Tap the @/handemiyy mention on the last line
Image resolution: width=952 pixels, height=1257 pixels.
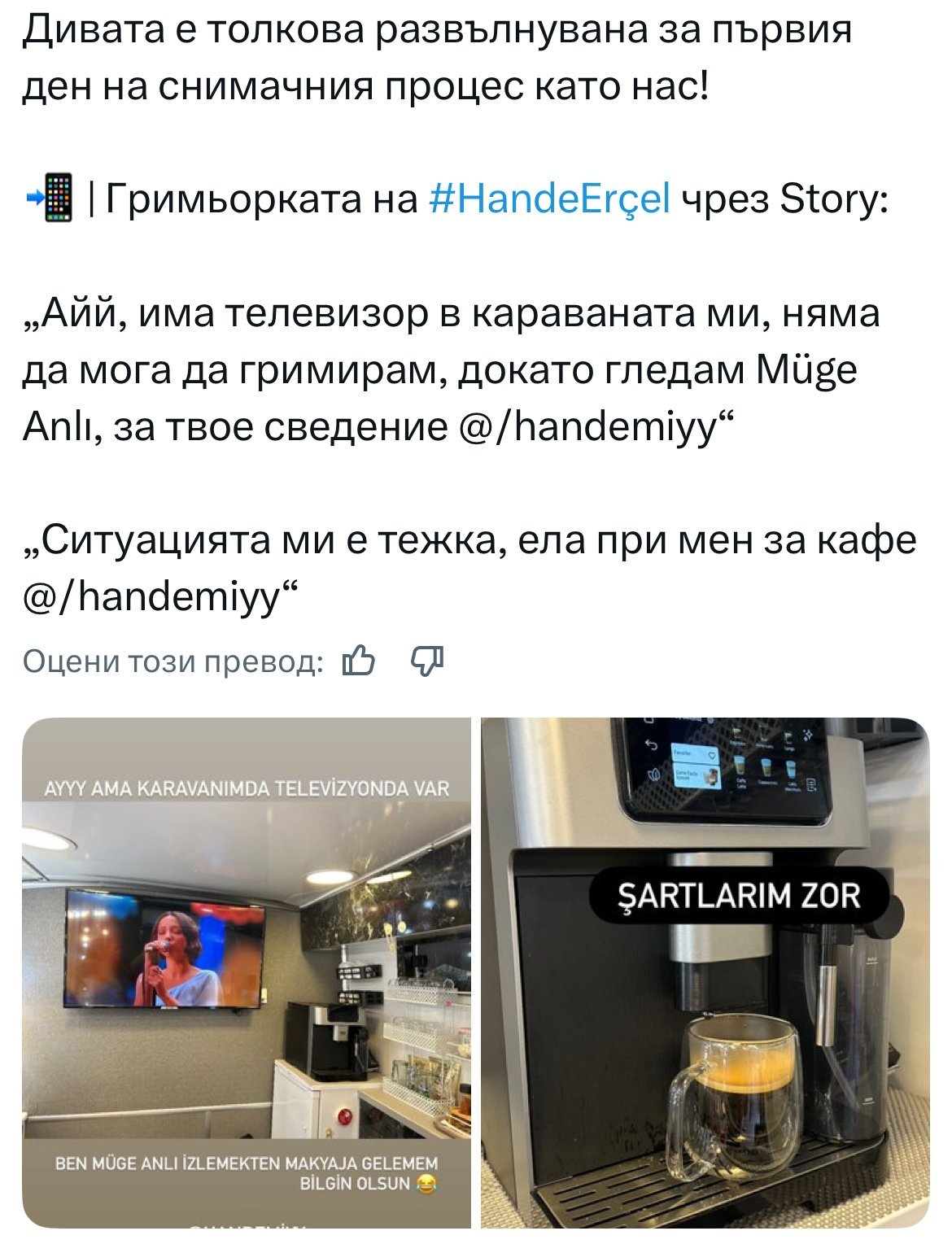pyautogui.click(x=154, y=596)
